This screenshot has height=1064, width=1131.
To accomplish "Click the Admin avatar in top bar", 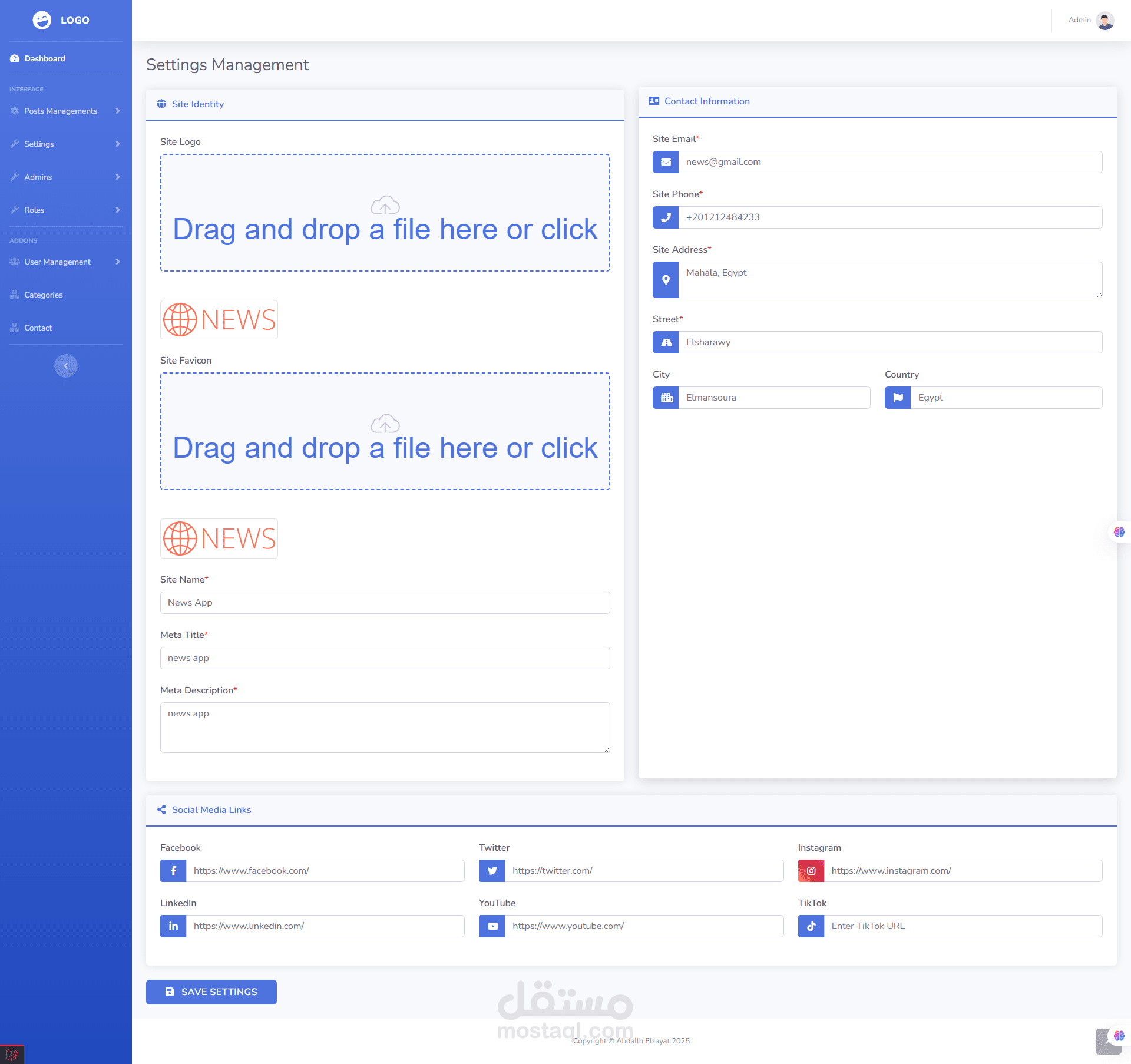I will tap(1105, 20).
